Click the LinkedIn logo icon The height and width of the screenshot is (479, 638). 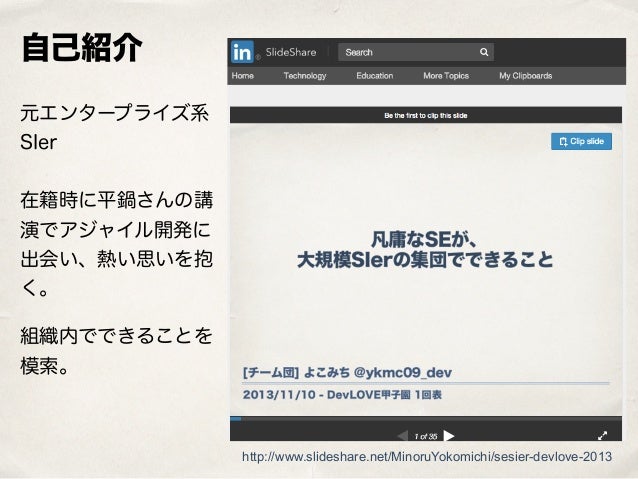[242, 52]
